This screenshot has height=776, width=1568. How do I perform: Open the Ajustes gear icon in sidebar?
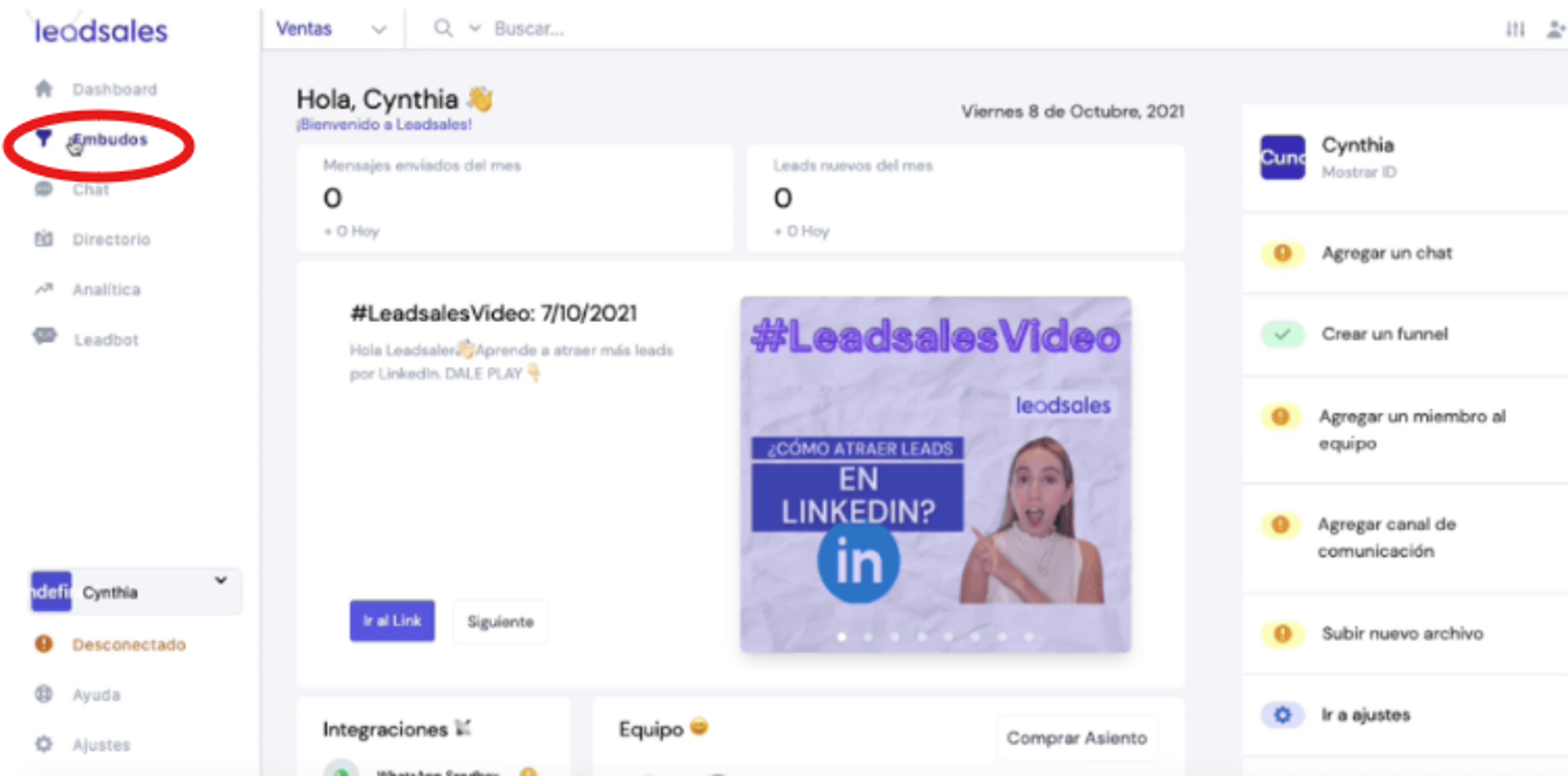(43, 744)
